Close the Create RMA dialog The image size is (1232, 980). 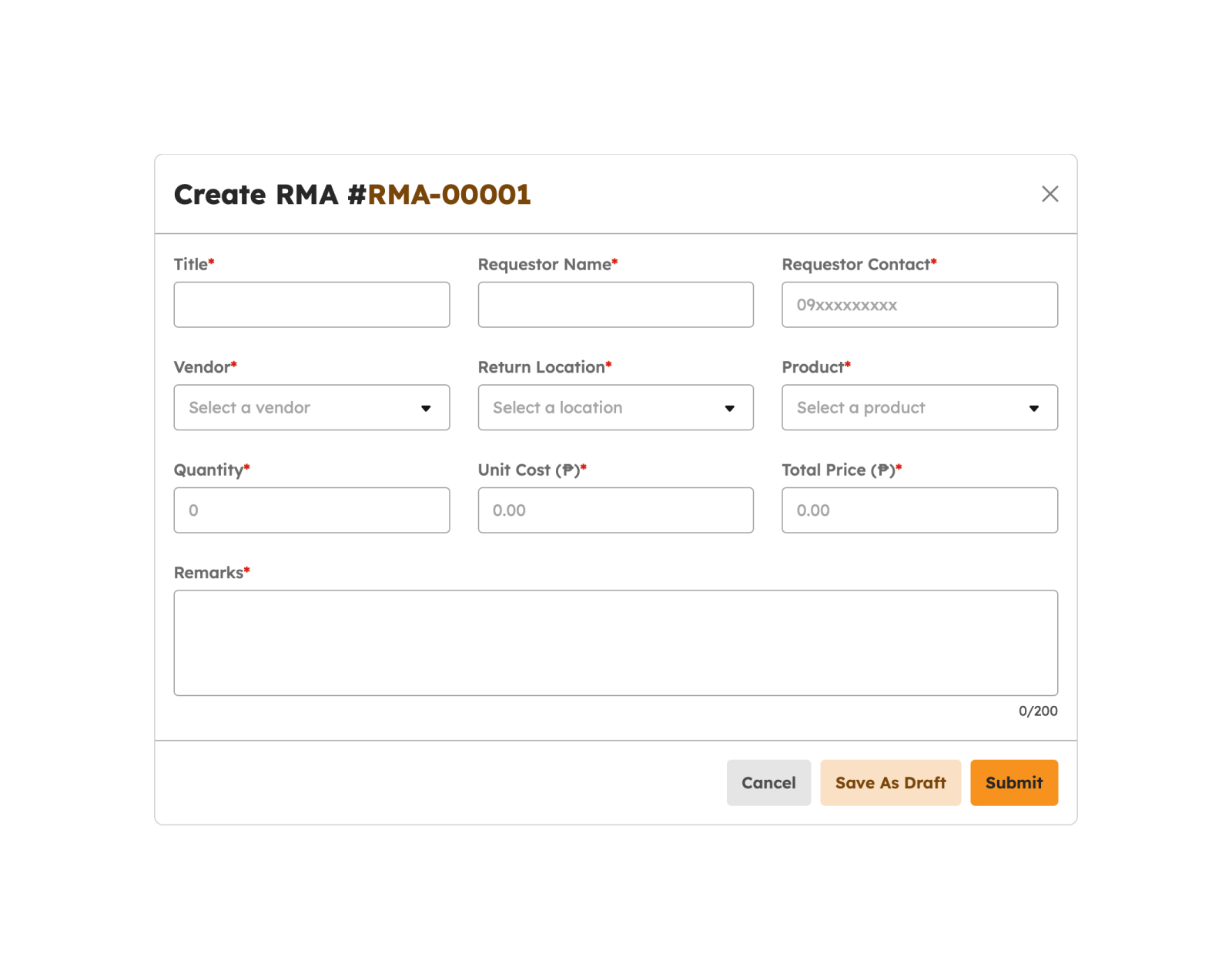(1050, 194)
